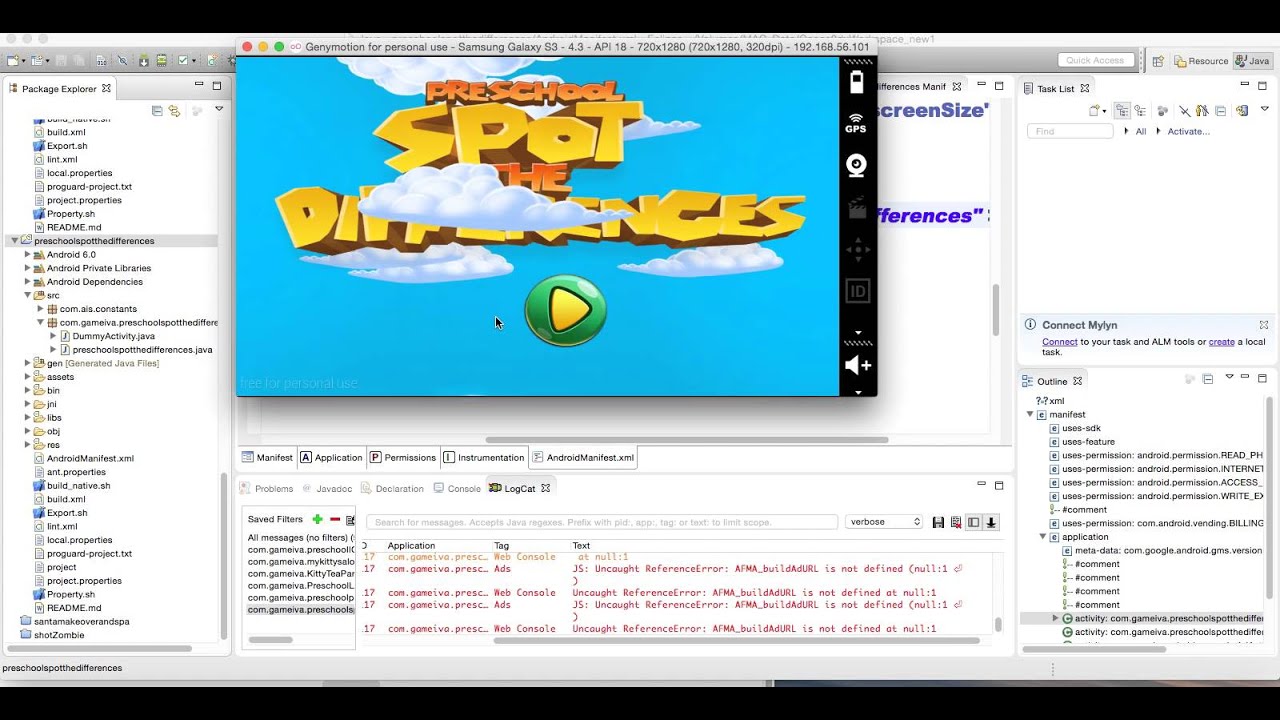Toggle Categorized view in Task List toolbar
The height and width of the screenshot is (720, 1280).
(1122, 111)
